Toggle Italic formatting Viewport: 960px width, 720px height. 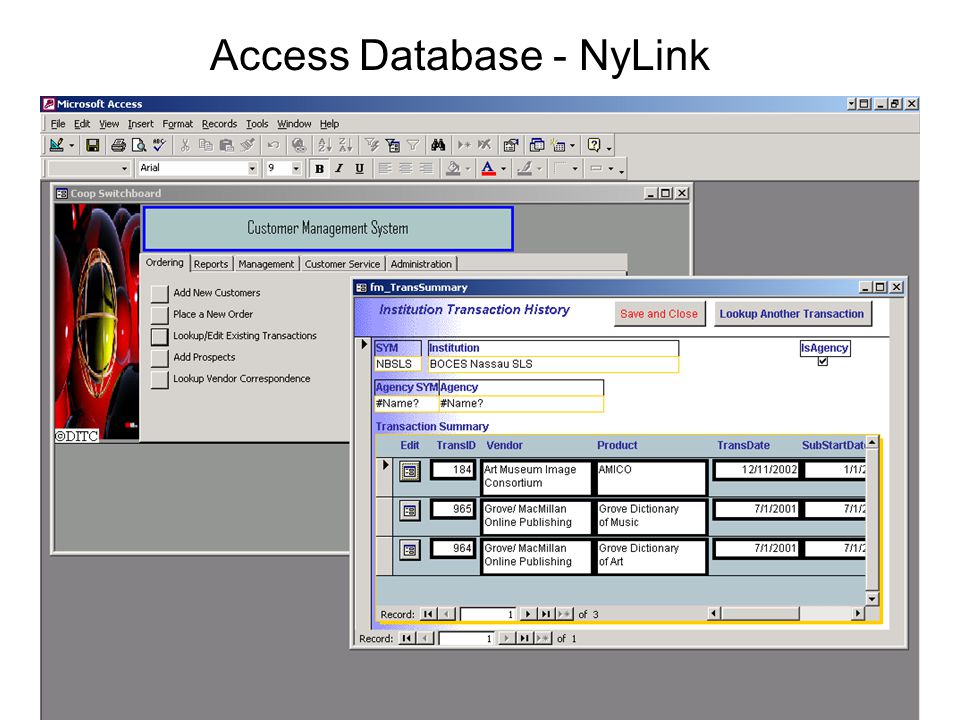(x=339, y=168)
